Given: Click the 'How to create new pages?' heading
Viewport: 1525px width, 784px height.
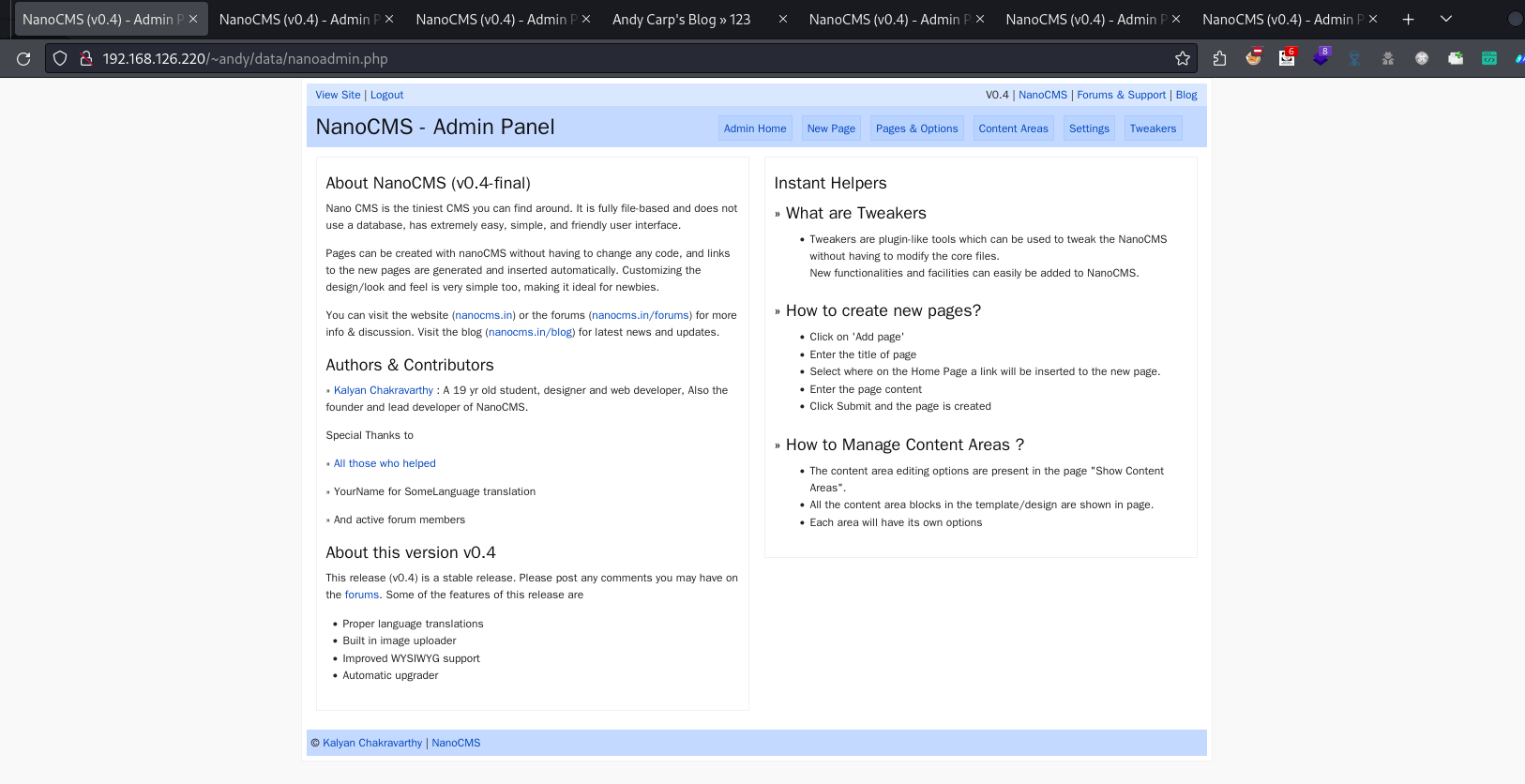Looking at the screenshot, I should pyautogui.click(x=883, y=310).
